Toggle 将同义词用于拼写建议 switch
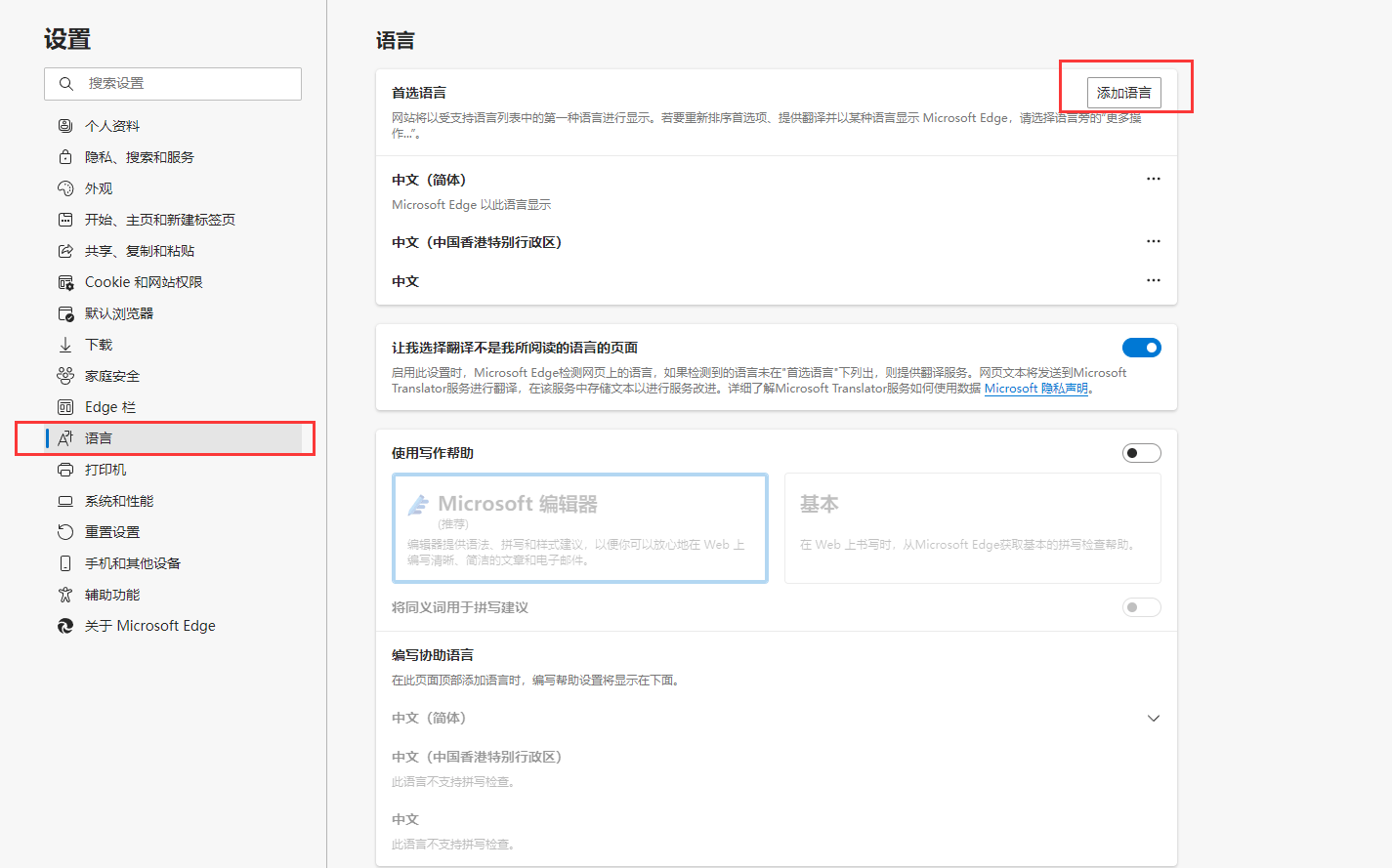 coord(1142,607)
